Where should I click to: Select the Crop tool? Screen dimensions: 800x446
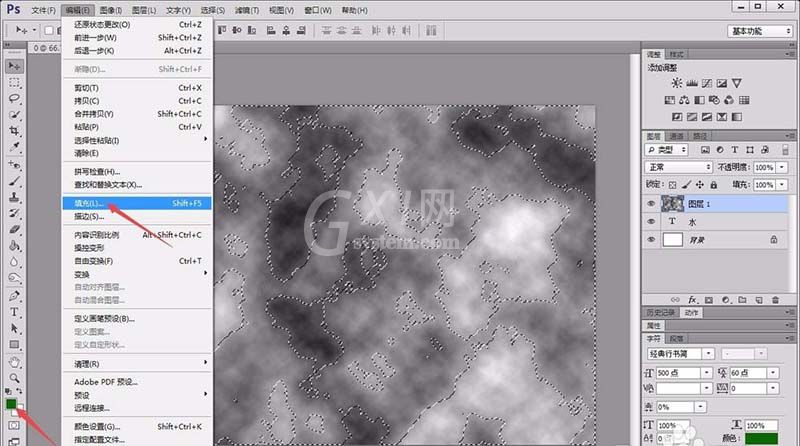coord(14,131)
